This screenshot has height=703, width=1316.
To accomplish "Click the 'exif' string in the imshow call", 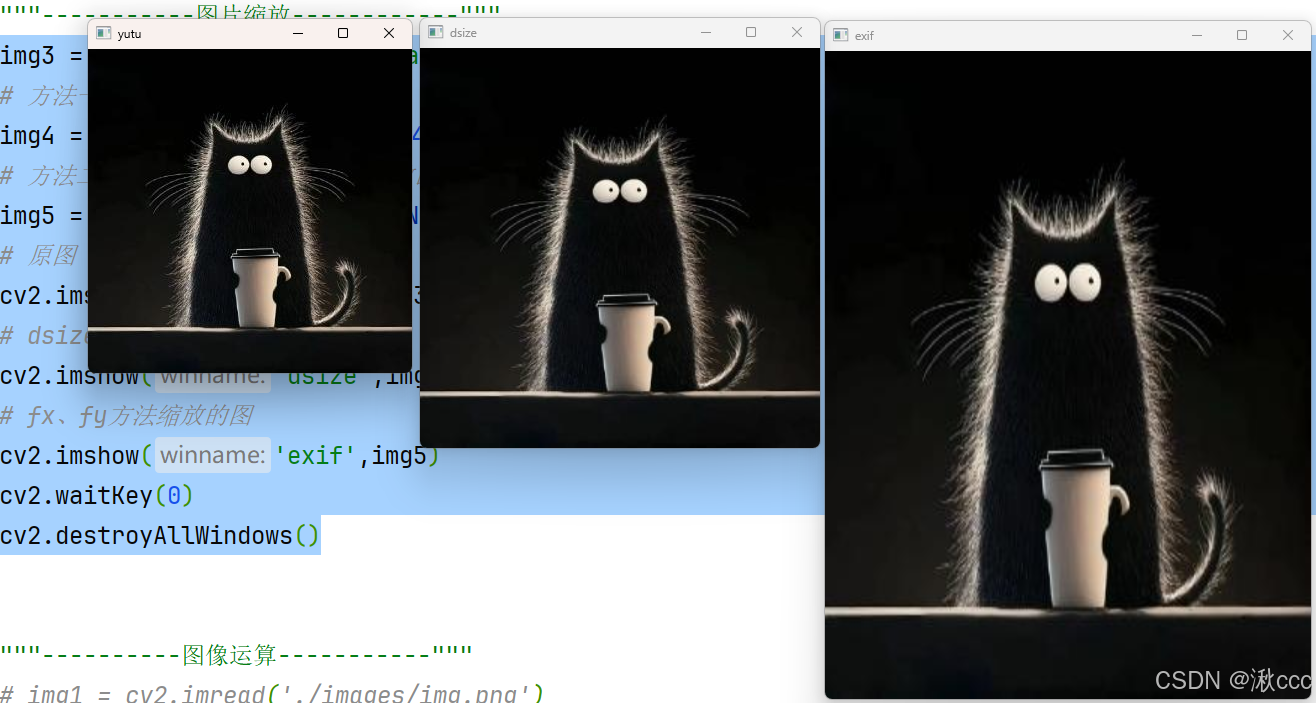I will tap(317, 455).
